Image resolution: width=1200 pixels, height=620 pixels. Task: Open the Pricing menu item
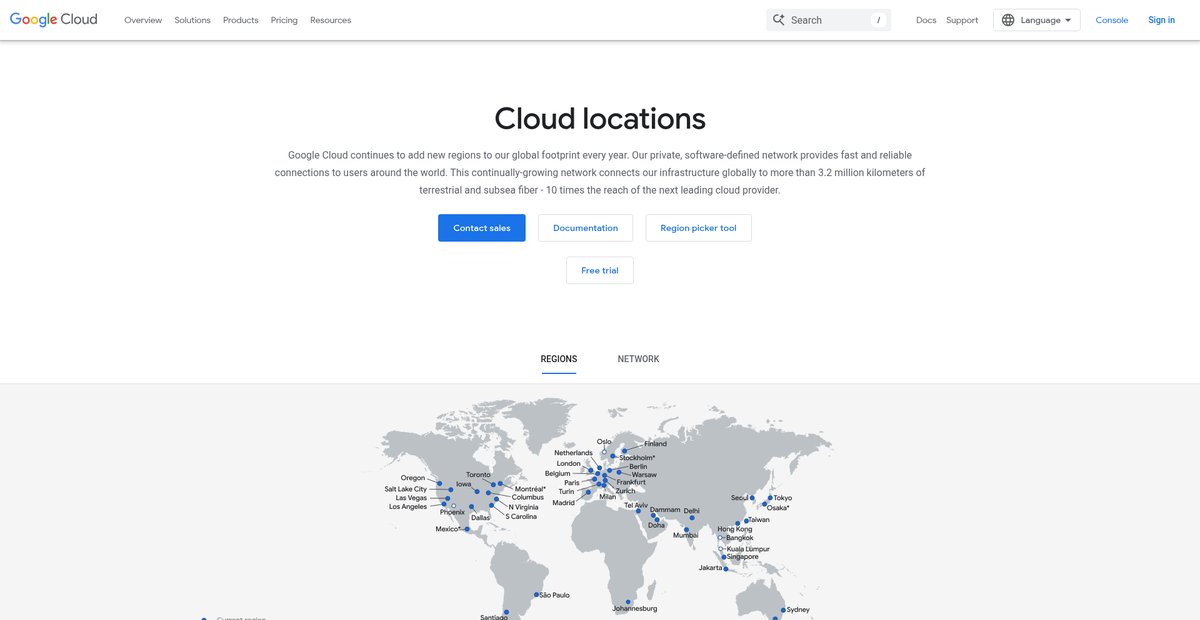coord(284,20)
